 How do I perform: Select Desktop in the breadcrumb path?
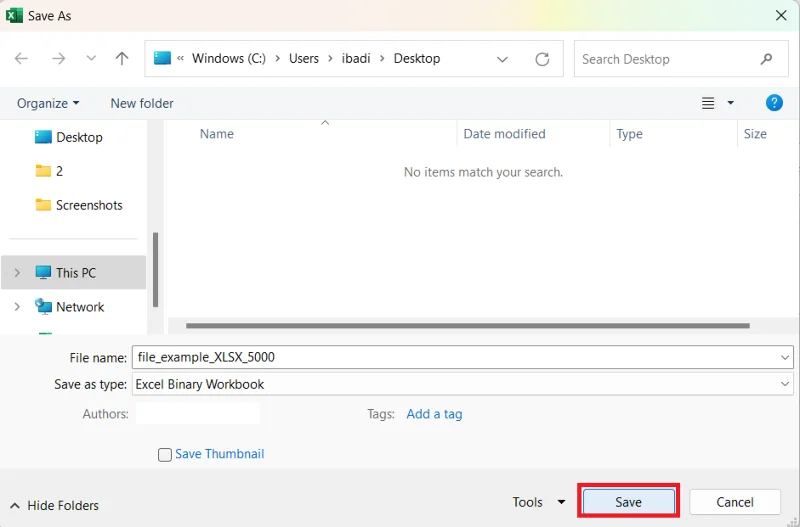(417, 59)
